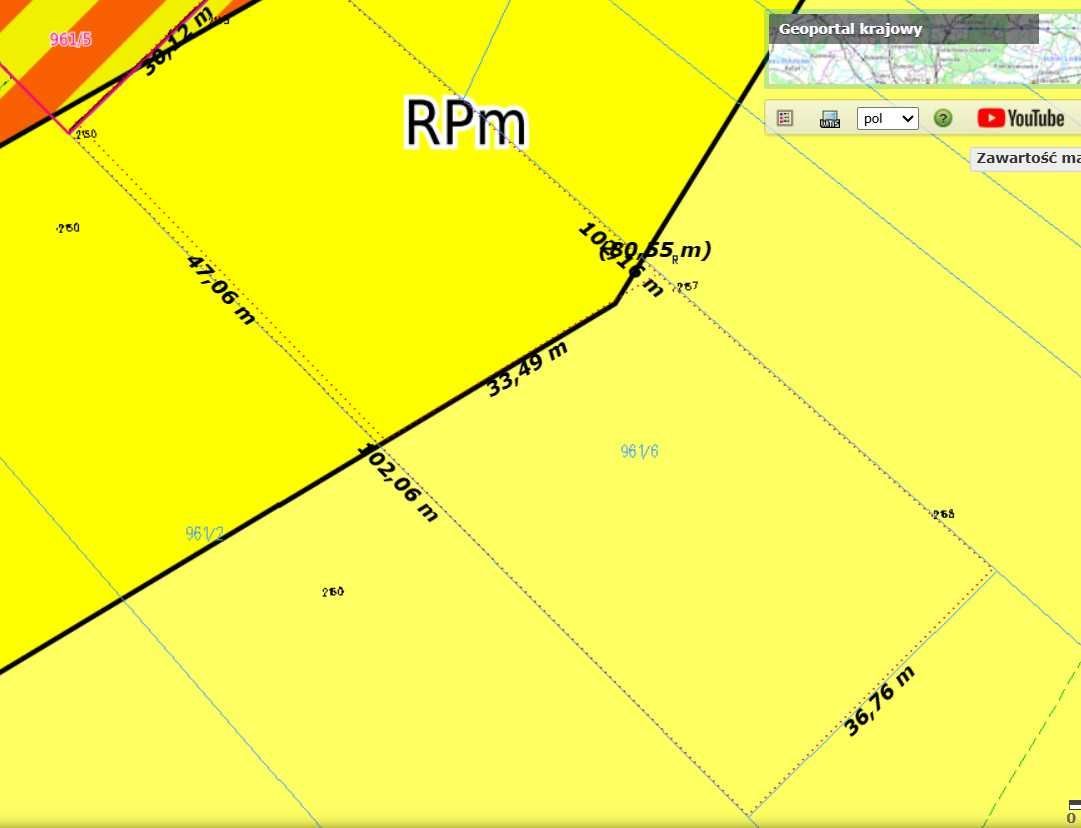Click the 33,49 m measurement label
The image size is (1081, 828).
(x=527, y=369)
